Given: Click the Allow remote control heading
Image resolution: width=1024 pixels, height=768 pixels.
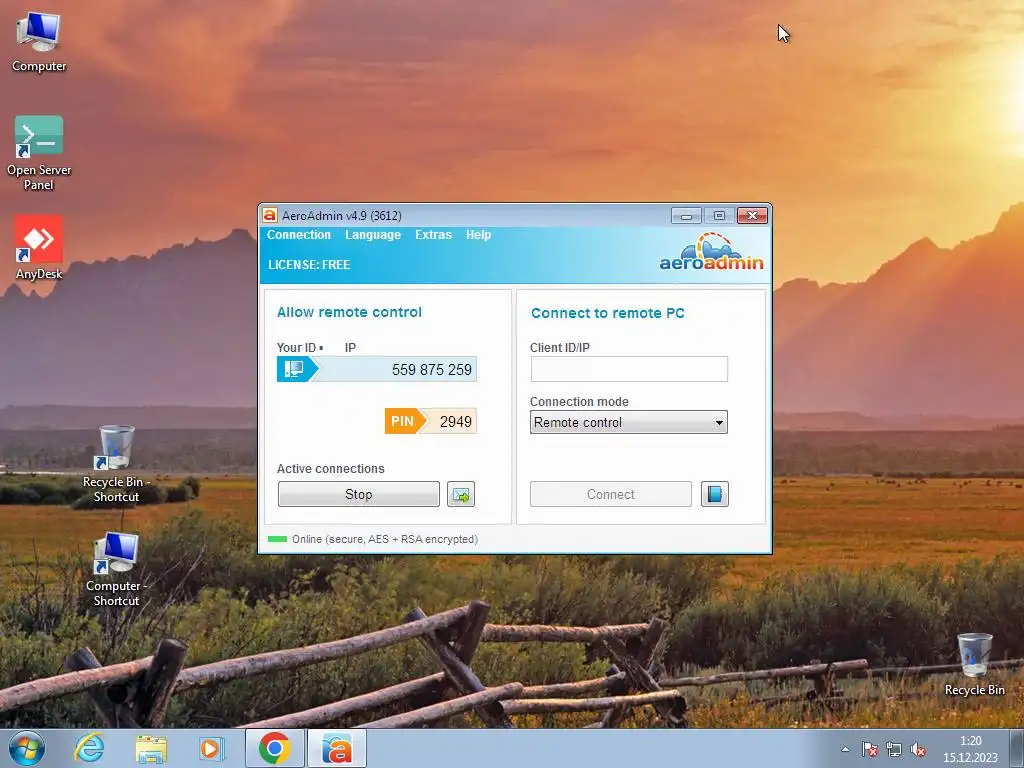Looking at the screenshot, I should click(x=349, y=312).
